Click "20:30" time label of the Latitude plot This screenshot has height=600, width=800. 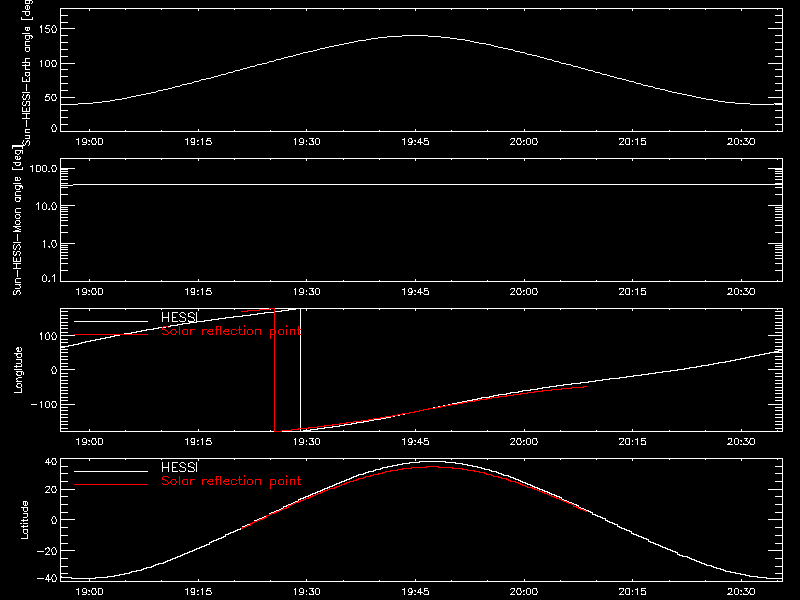(741, 591)
